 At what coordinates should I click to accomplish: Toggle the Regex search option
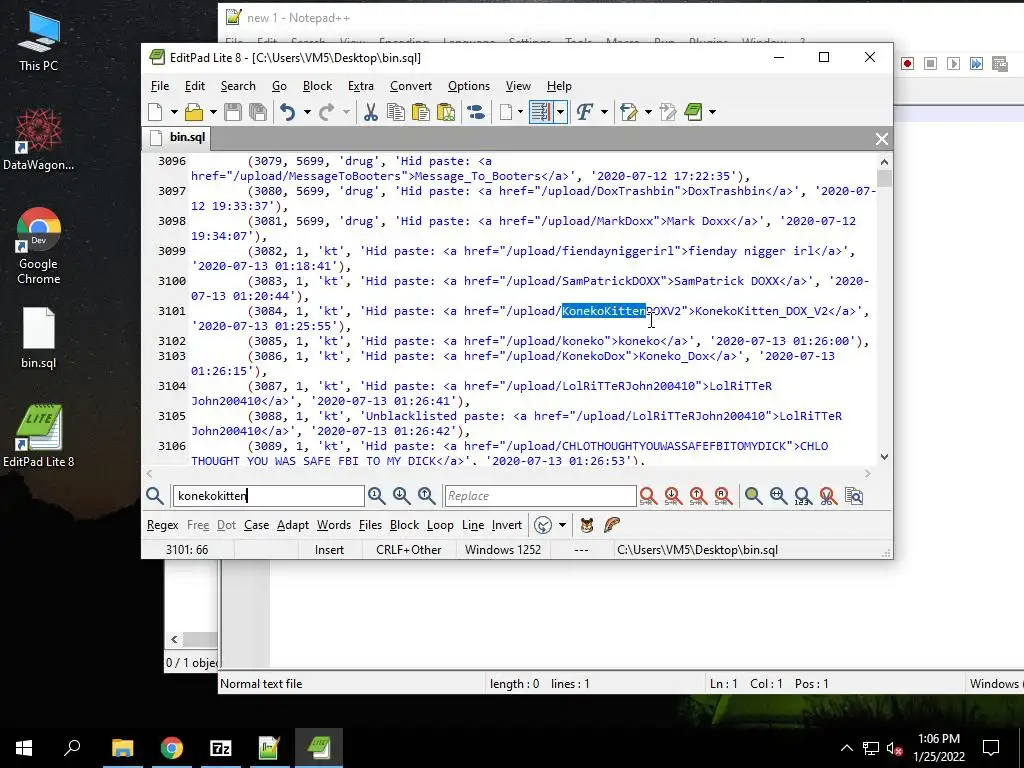[163, 525]
